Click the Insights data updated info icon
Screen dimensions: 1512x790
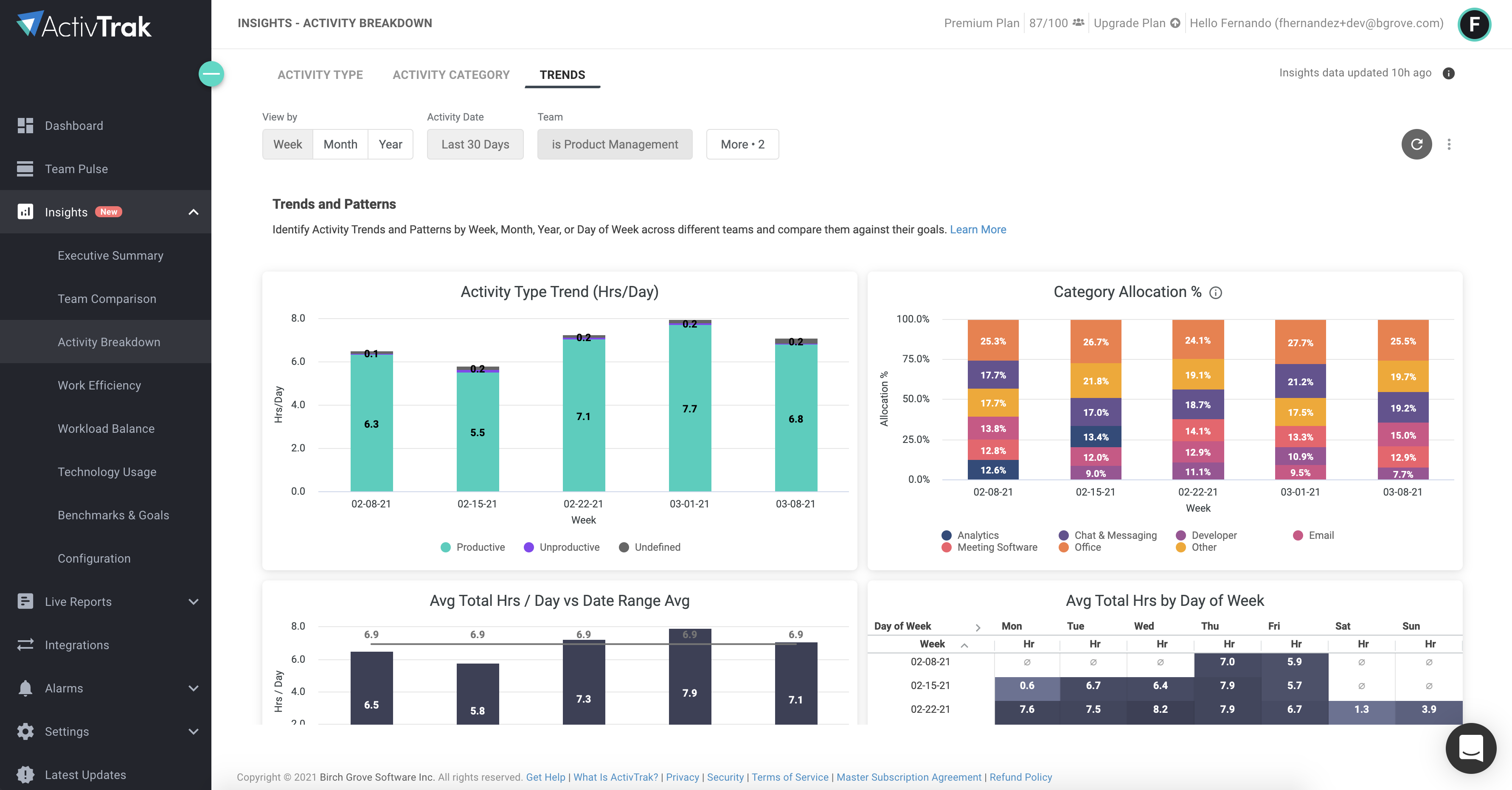click(x=1449, y=73)
